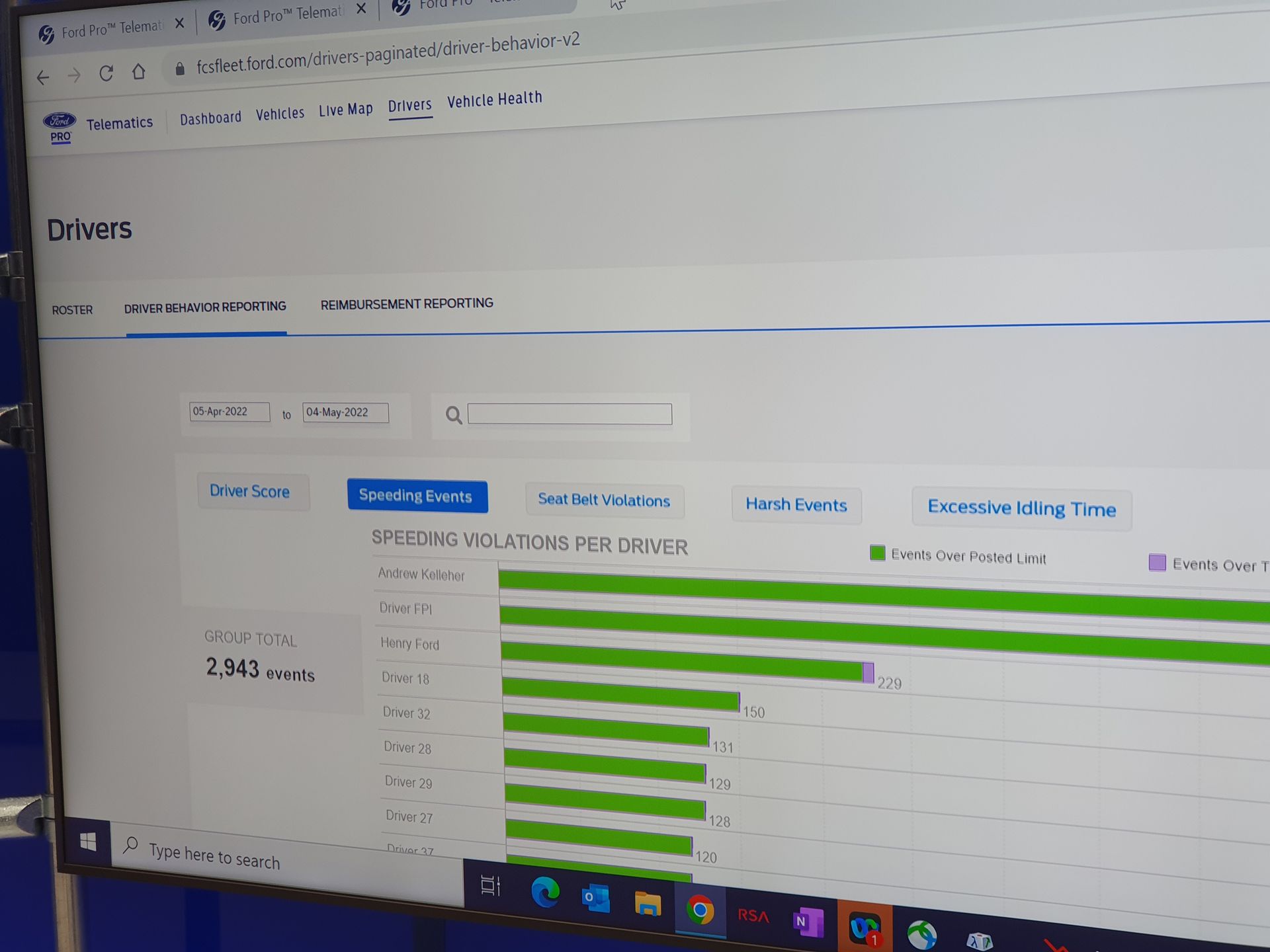Click the Henry Ford driver name
1270x952 pixels.
(409, 643)
